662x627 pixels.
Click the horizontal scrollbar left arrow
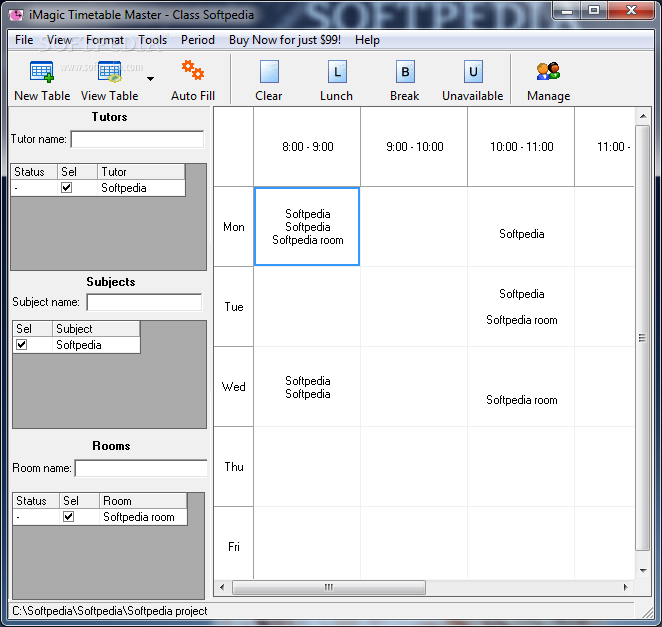pos(222,587)
